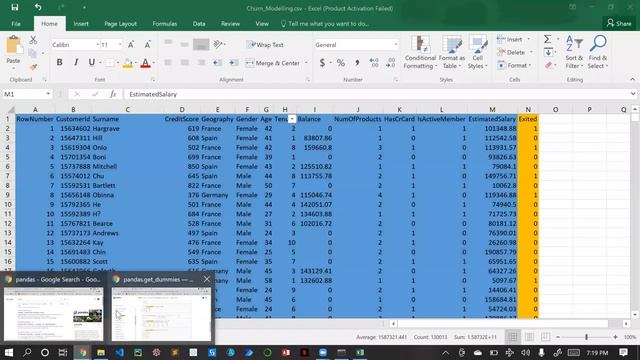Open Format as Table gallery
Viewport: 640px width, 360px height.
pos(451,52)
